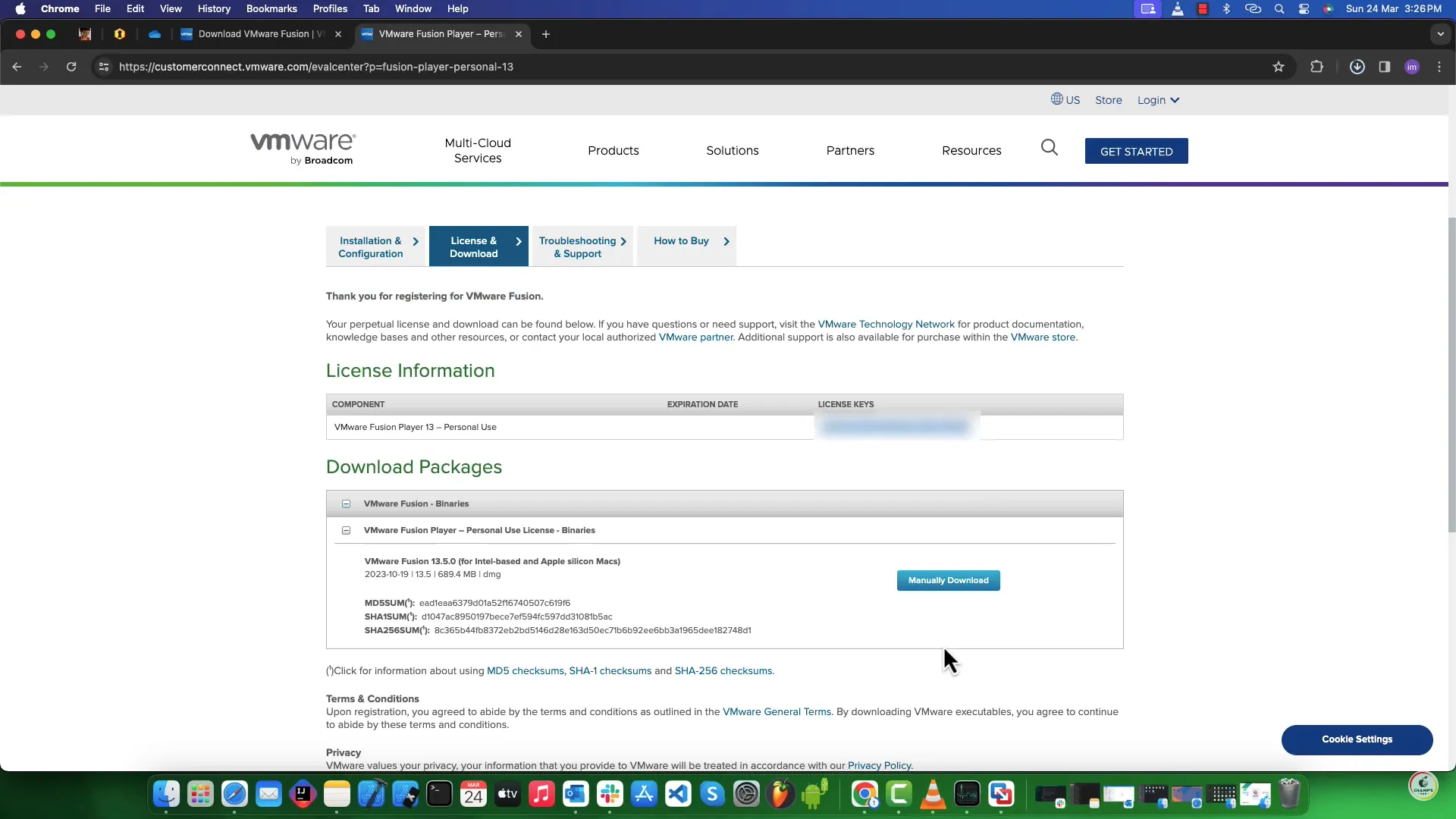This screenshot has width=1456, height=819.
Task: Open Terminal from the dock
Action: (439, 794)
